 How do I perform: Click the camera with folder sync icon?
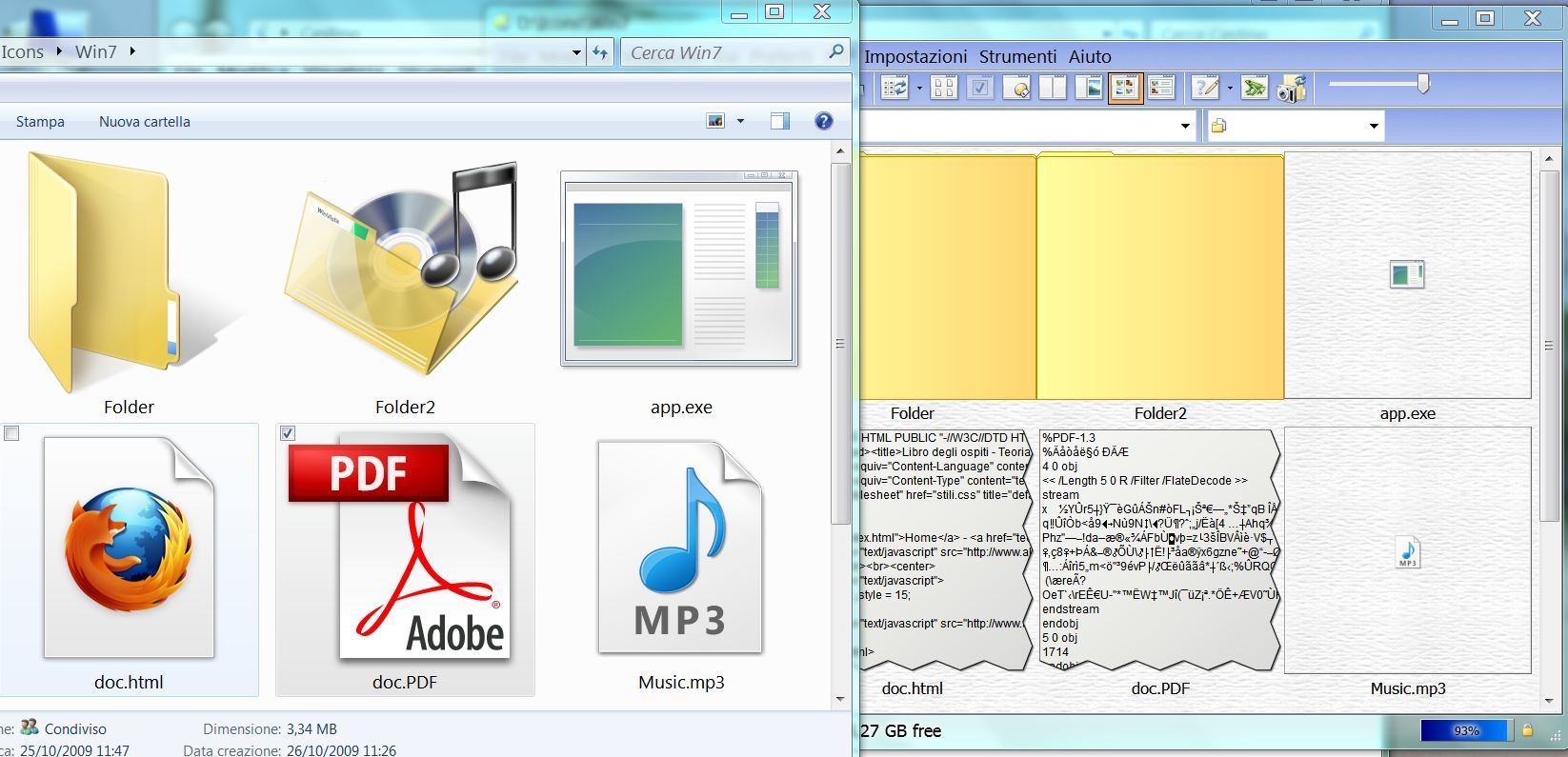click(1292, 89)
